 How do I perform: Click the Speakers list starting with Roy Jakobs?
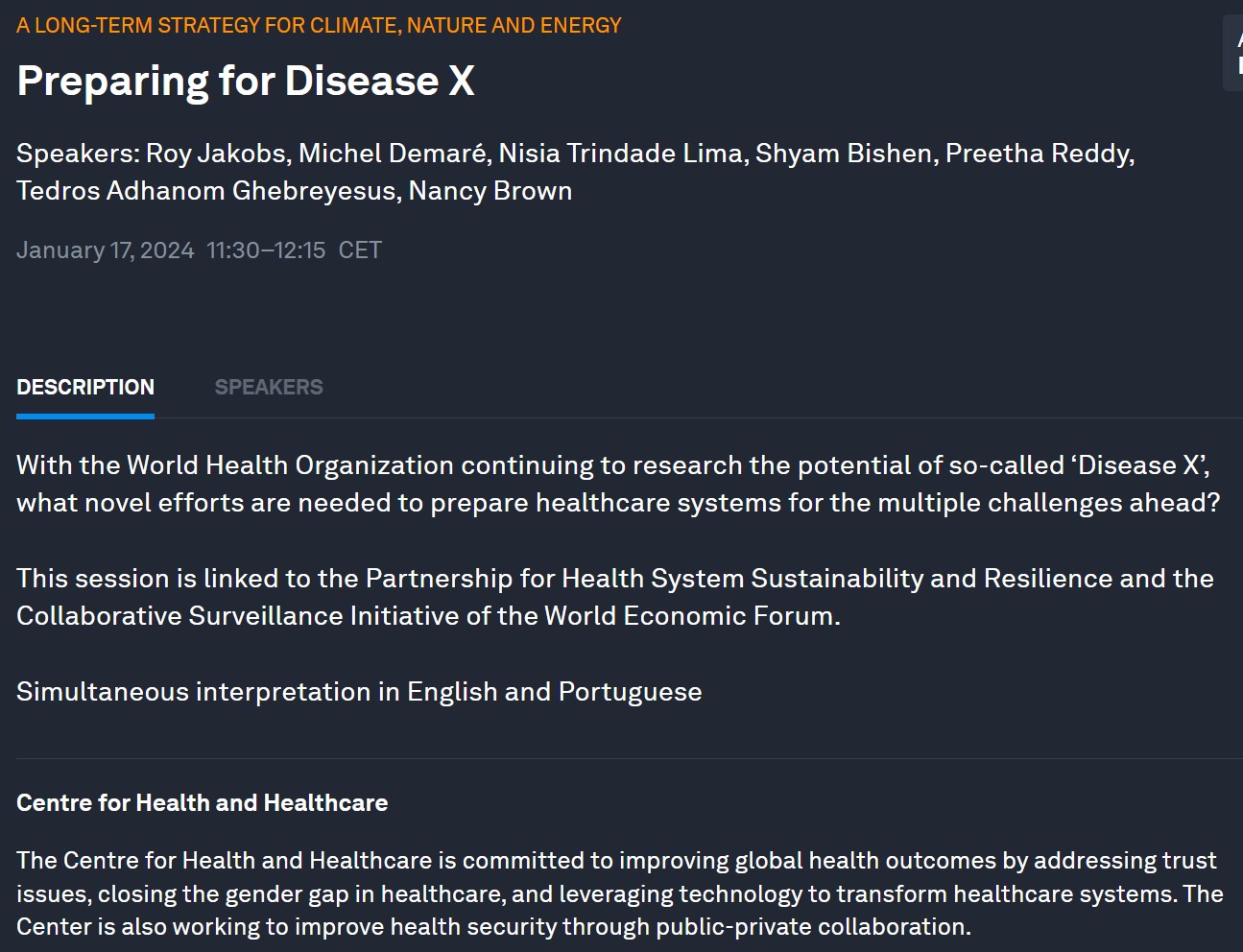tap(576, 172)
